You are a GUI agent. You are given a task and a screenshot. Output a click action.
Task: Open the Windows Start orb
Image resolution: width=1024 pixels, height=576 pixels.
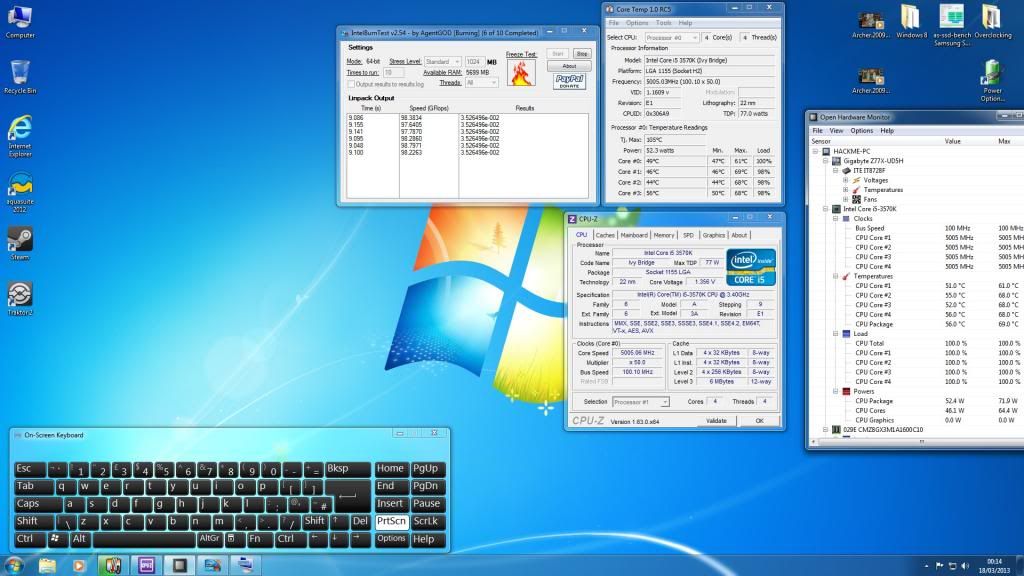[x=14, y=565]
